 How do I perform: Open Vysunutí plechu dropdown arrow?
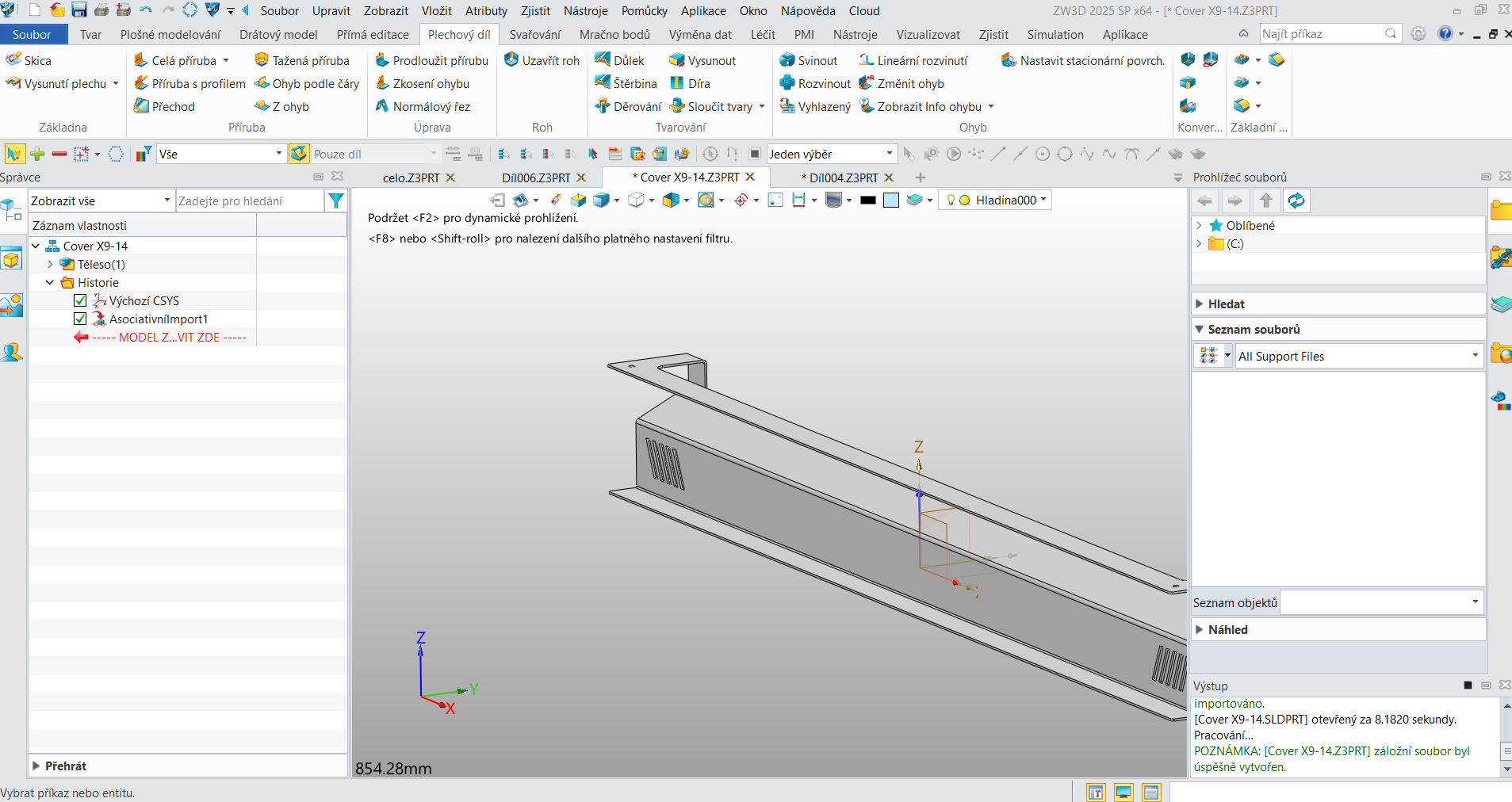coord(116,83)
